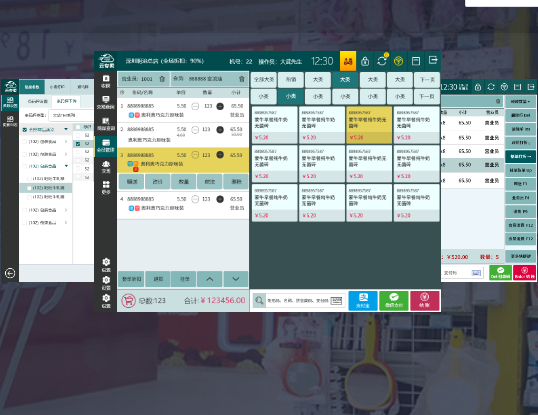Click the logout exit icon in header

(x=433, y=61)
